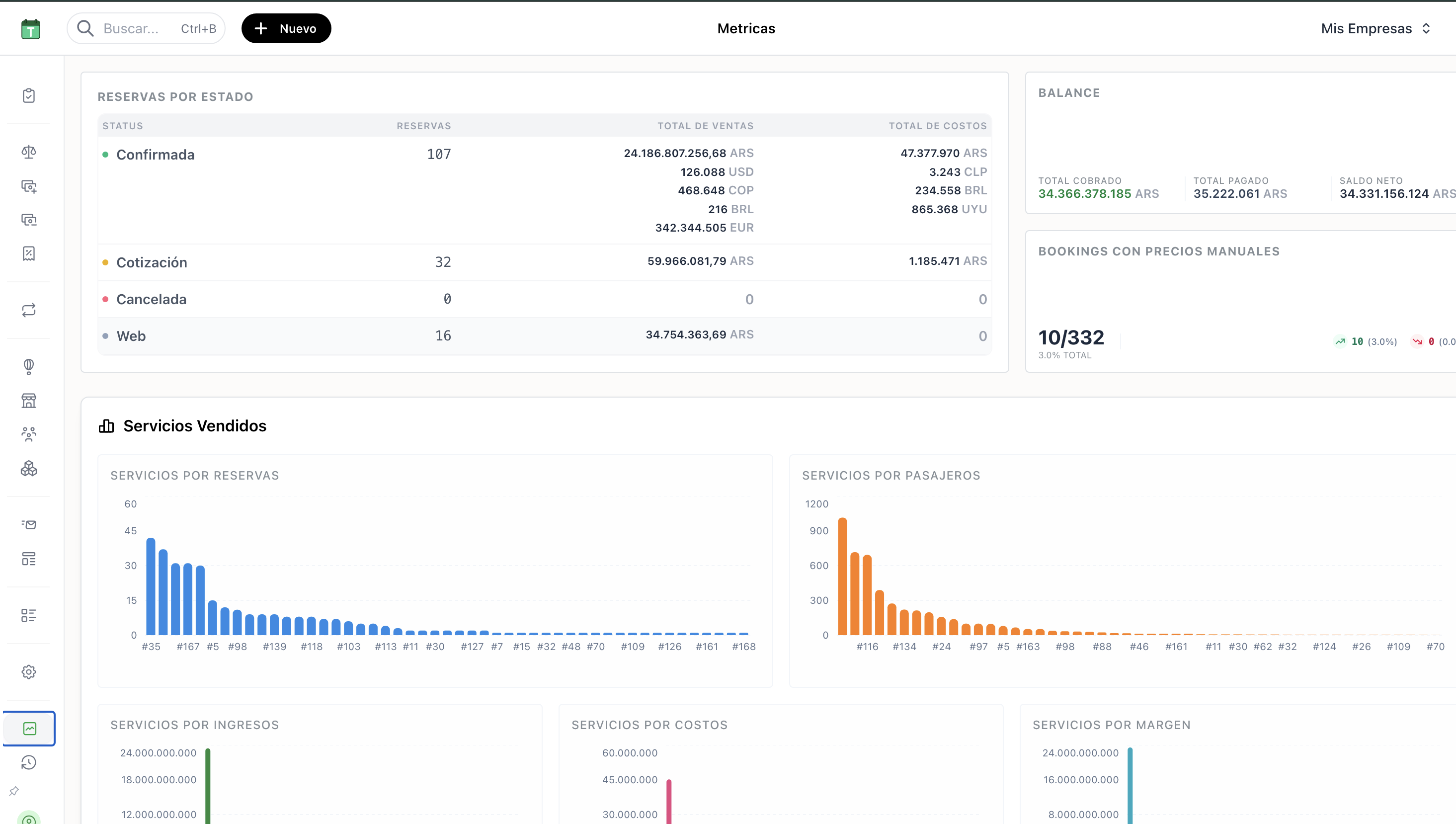Click the Saldo Neto 34.331.156.124 ARS value
This screenshot has height=824, width=1456.
[1397, 193]
